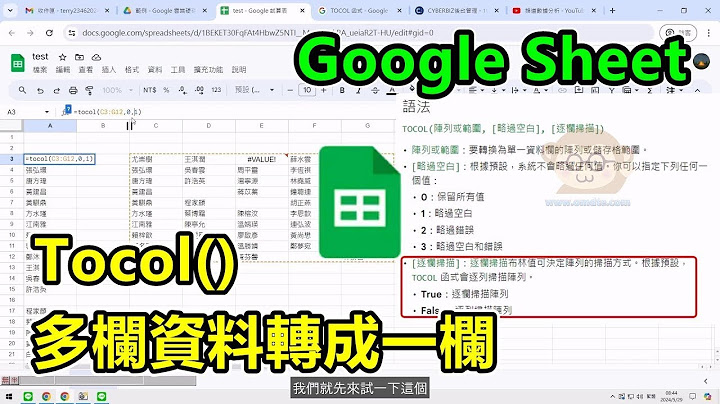Increase decimal places

(x=199, y=90)
